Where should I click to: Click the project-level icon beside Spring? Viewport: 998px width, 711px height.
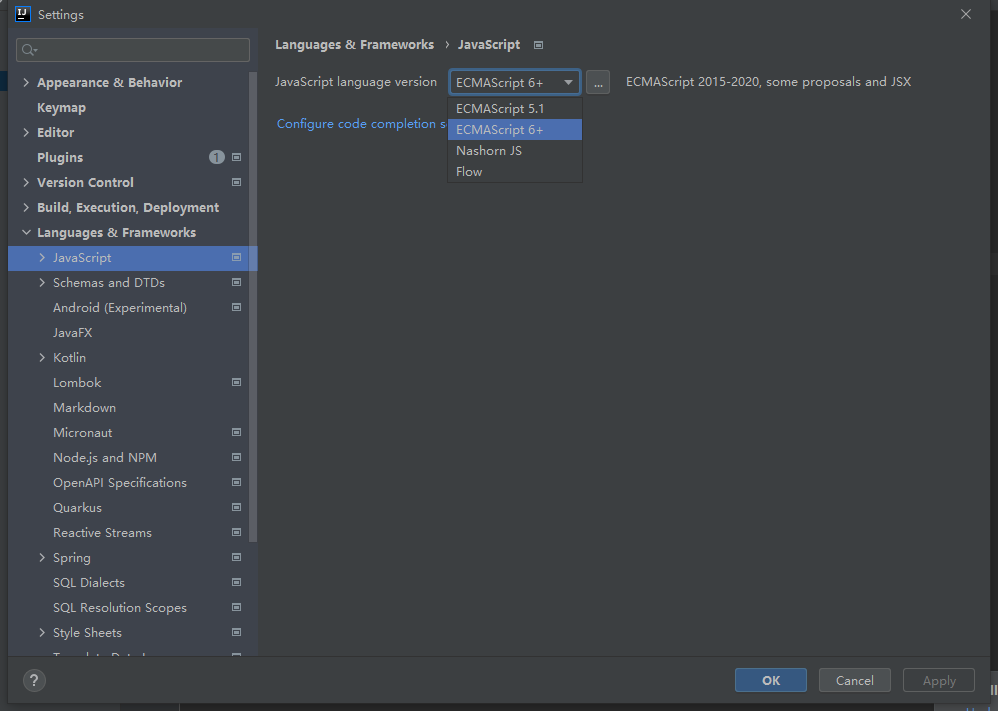236,558
